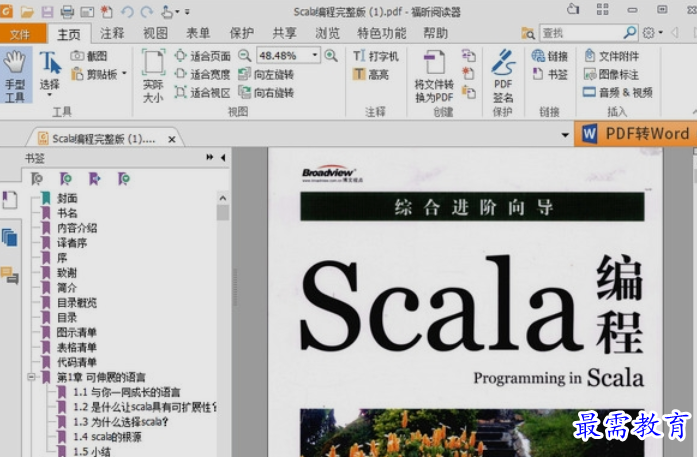Screen dimensions: 697x457
Task: Open the quick access toolbar customize dropdown
Action: (x=187, y=12)
